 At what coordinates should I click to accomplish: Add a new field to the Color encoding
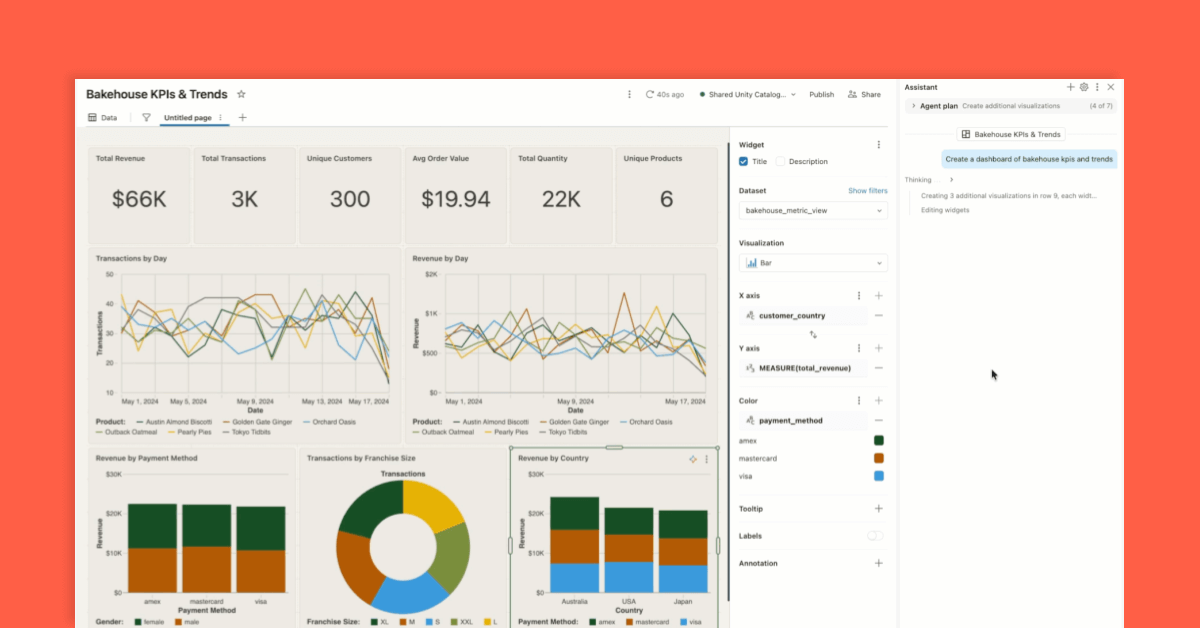point(879,400)
